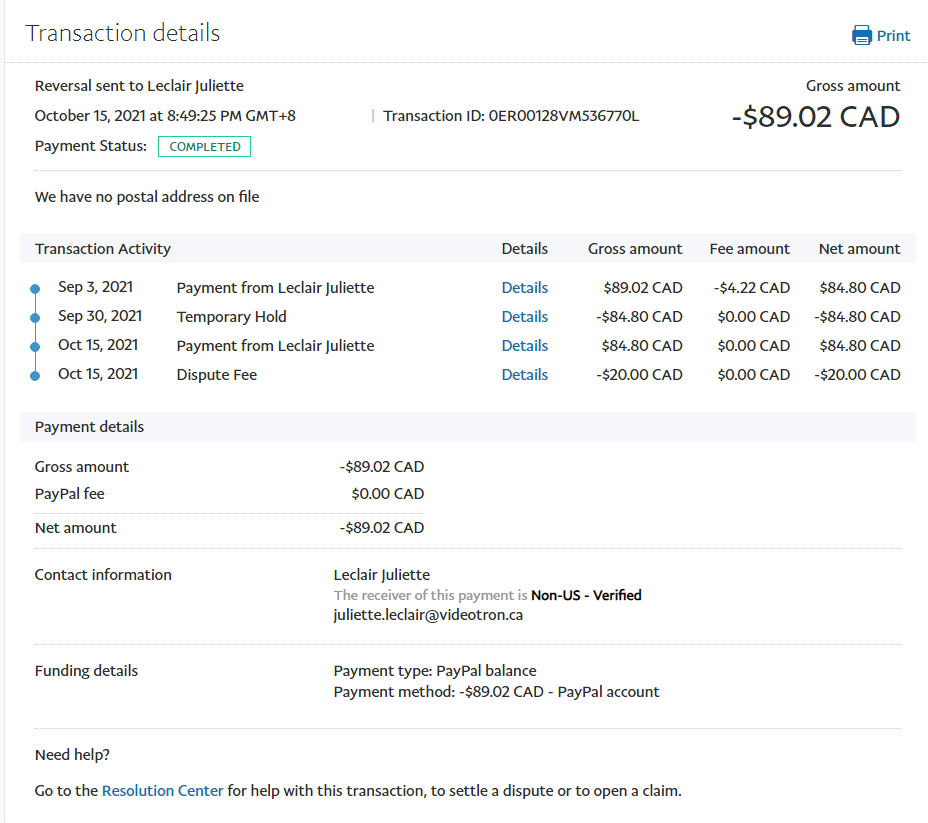Open Details for Sep 3 payment
This screenshot has height=823, width=928.
(524, 288)
